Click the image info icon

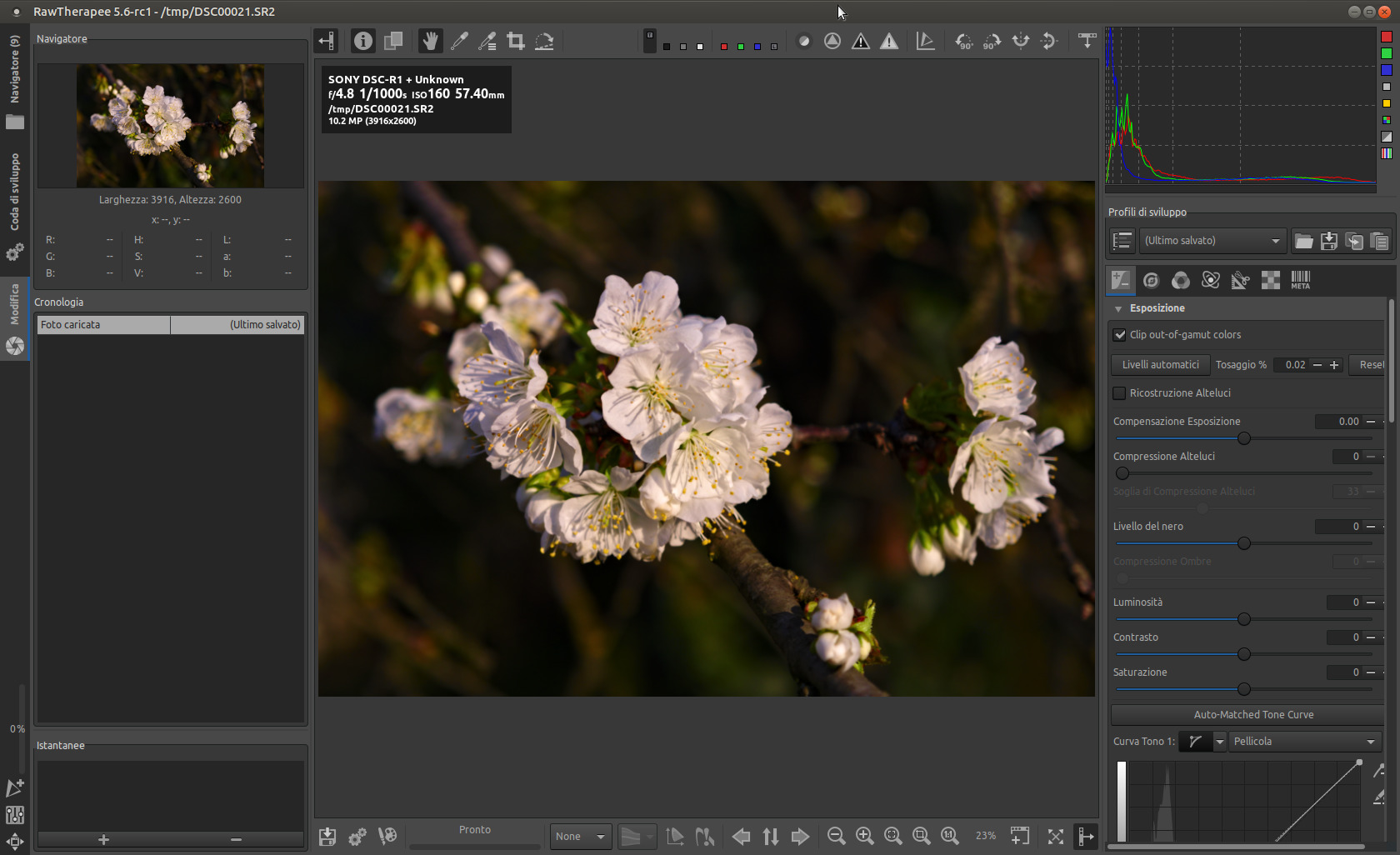363,41
